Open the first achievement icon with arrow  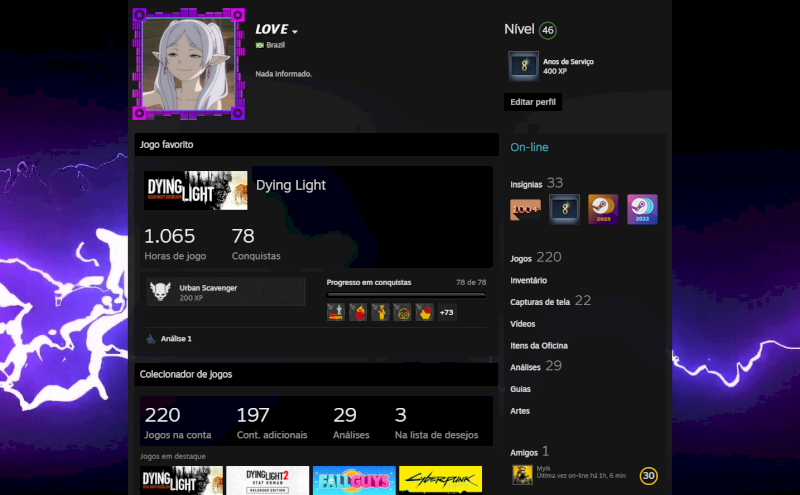click(336, 312)
